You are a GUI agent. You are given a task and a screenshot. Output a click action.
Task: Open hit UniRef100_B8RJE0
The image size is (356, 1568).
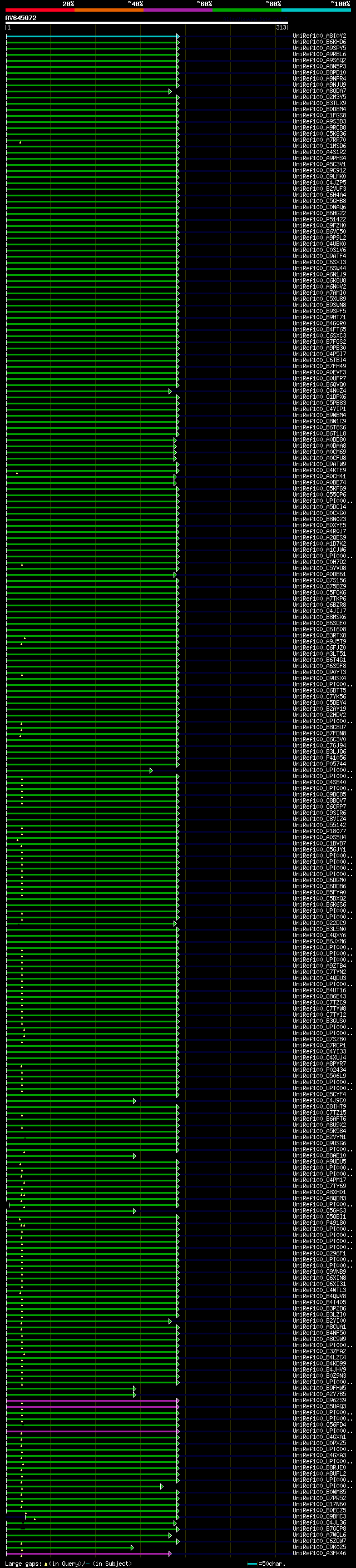pos(319,1467)
